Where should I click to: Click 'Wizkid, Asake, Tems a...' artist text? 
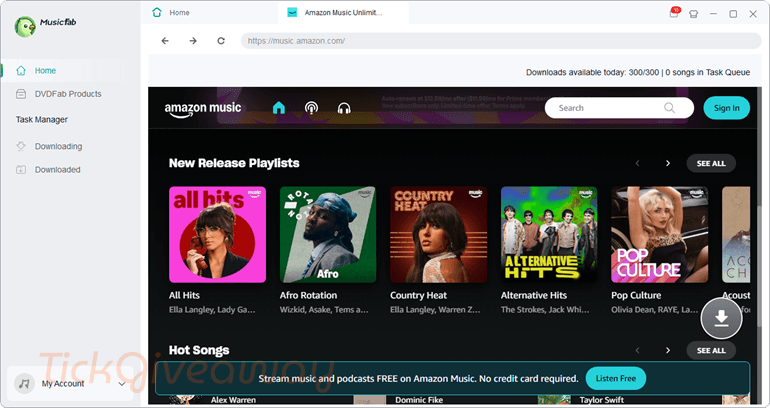click(x=324, y=310)
